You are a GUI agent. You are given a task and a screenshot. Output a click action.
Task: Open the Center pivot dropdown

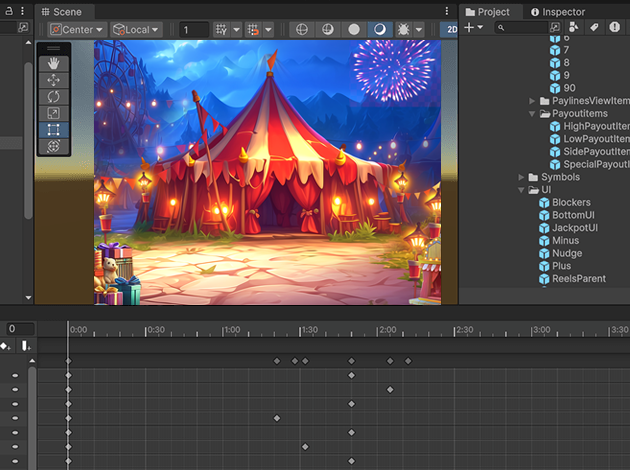point(78,29)
